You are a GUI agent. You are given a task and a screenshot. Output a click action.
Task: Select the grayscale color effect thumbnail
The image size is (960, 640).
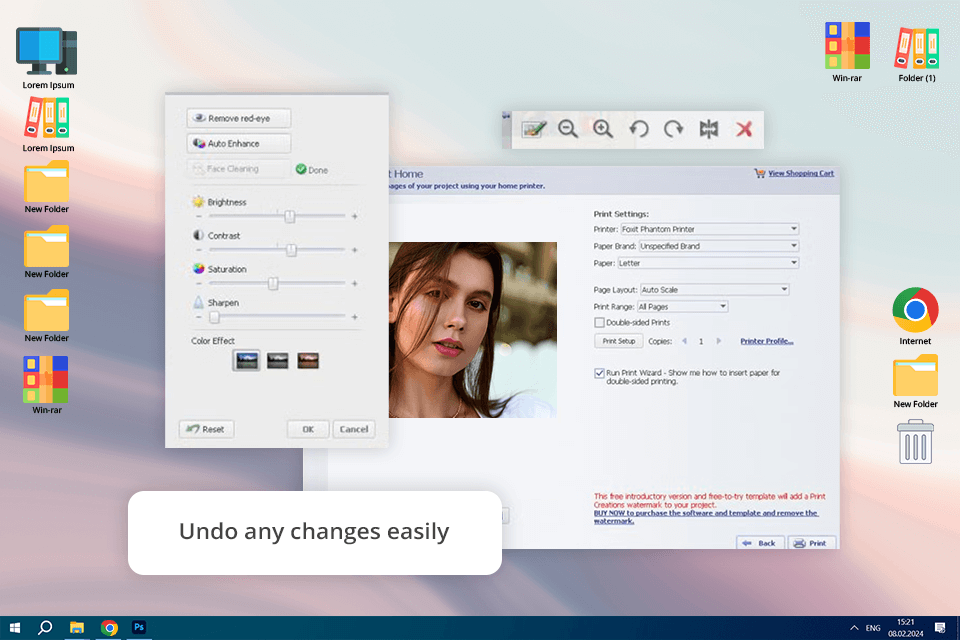tap(277, 361)
